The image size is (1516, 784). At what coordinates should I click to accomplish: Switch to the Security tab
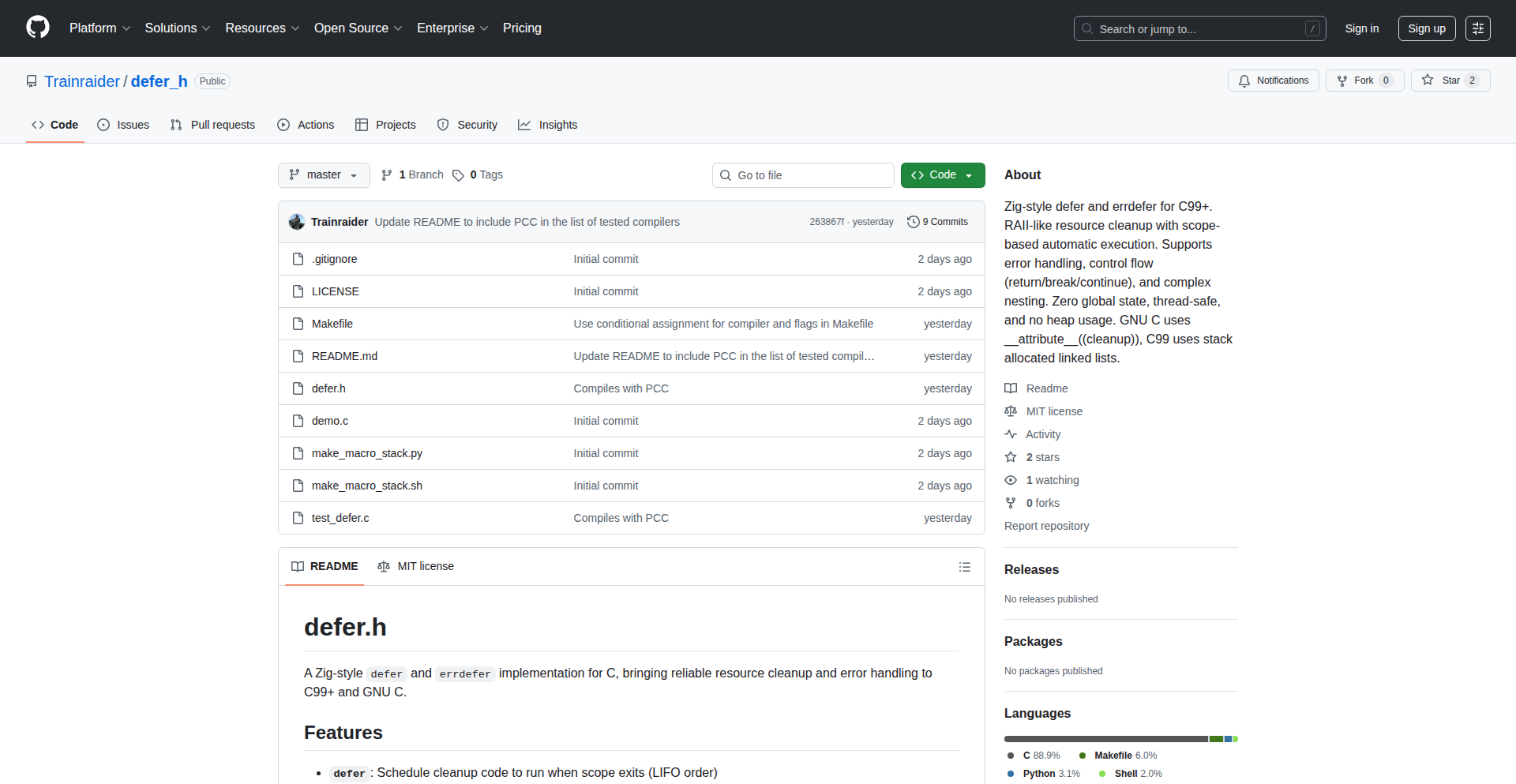point(467,125)
